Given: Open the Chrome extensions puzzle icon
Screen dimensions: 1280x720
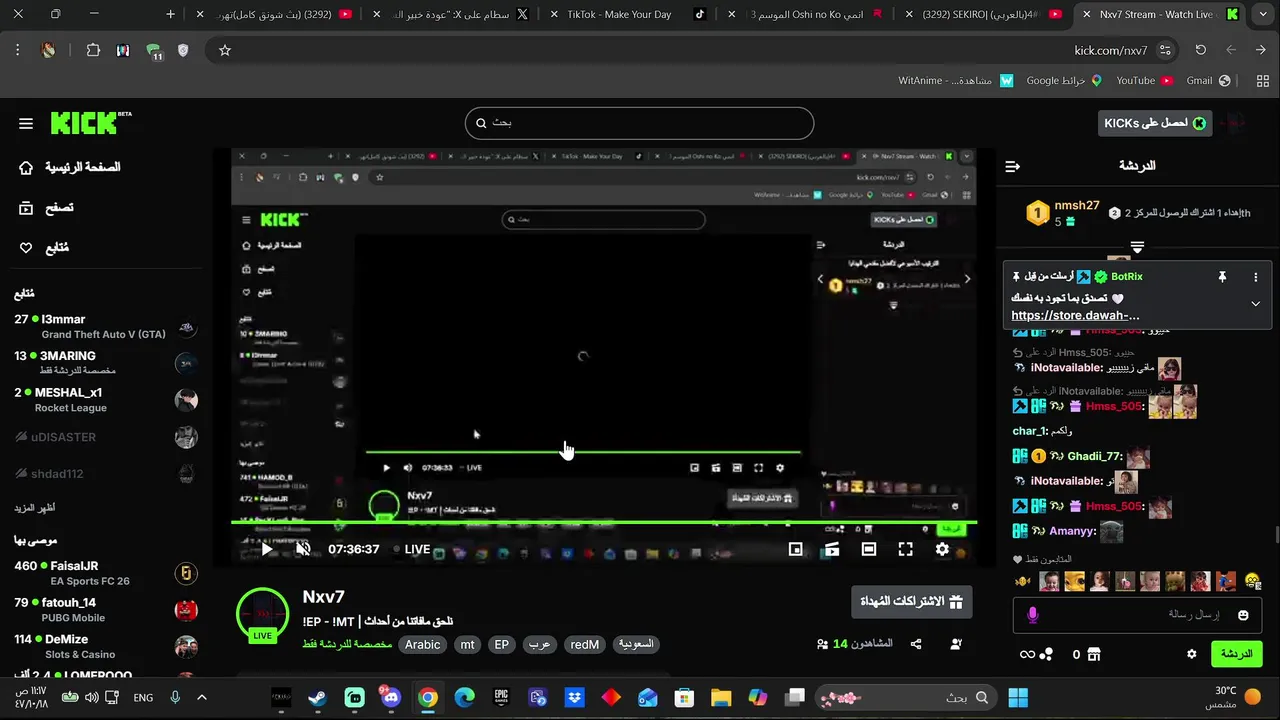Looking at the screenshot, I should pos(93,50).
